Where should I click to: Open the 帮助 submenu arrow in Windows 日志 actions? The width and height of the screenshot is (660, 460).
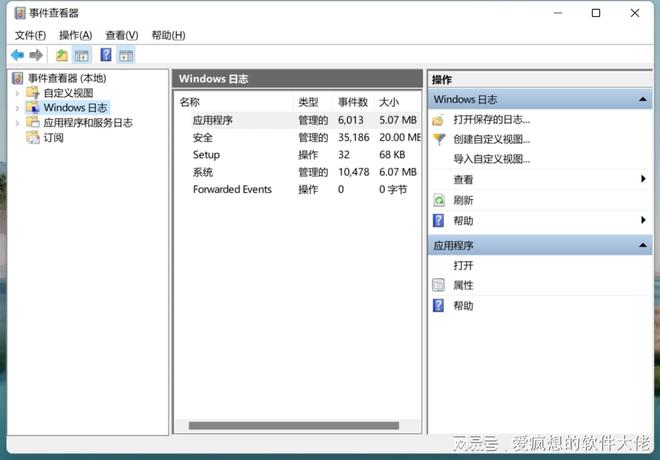point(643,220)
